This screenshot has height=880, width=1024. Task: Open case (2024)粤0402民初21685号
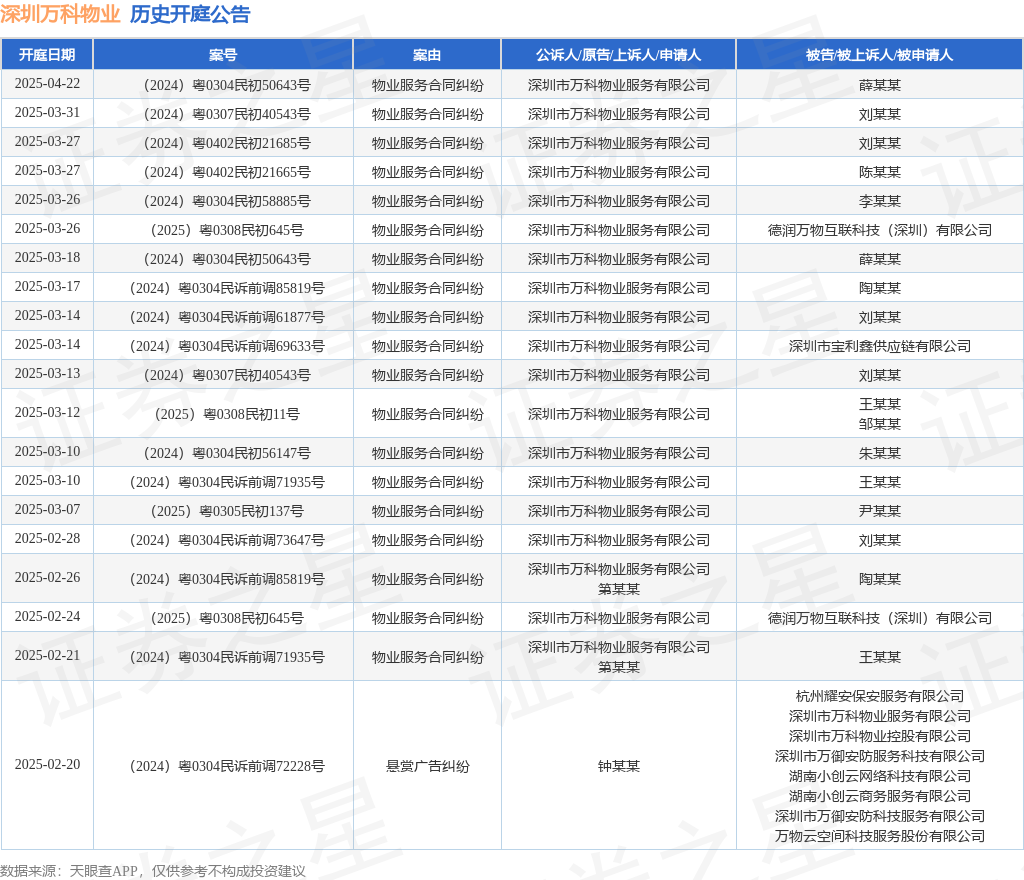click(x=227, y=143)
